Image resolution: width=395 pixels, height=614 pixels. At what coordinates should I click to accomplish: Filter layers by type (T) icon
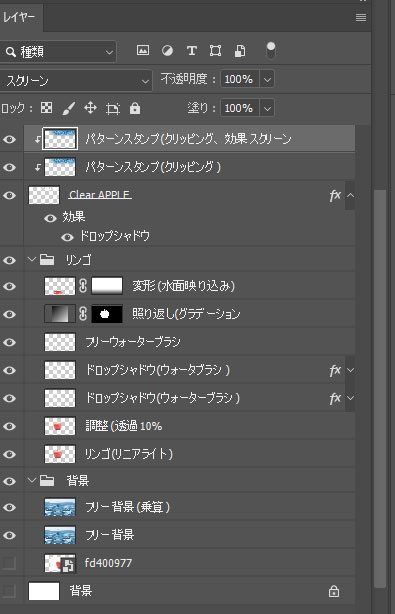pyautogui.click(x=191, y=51)
